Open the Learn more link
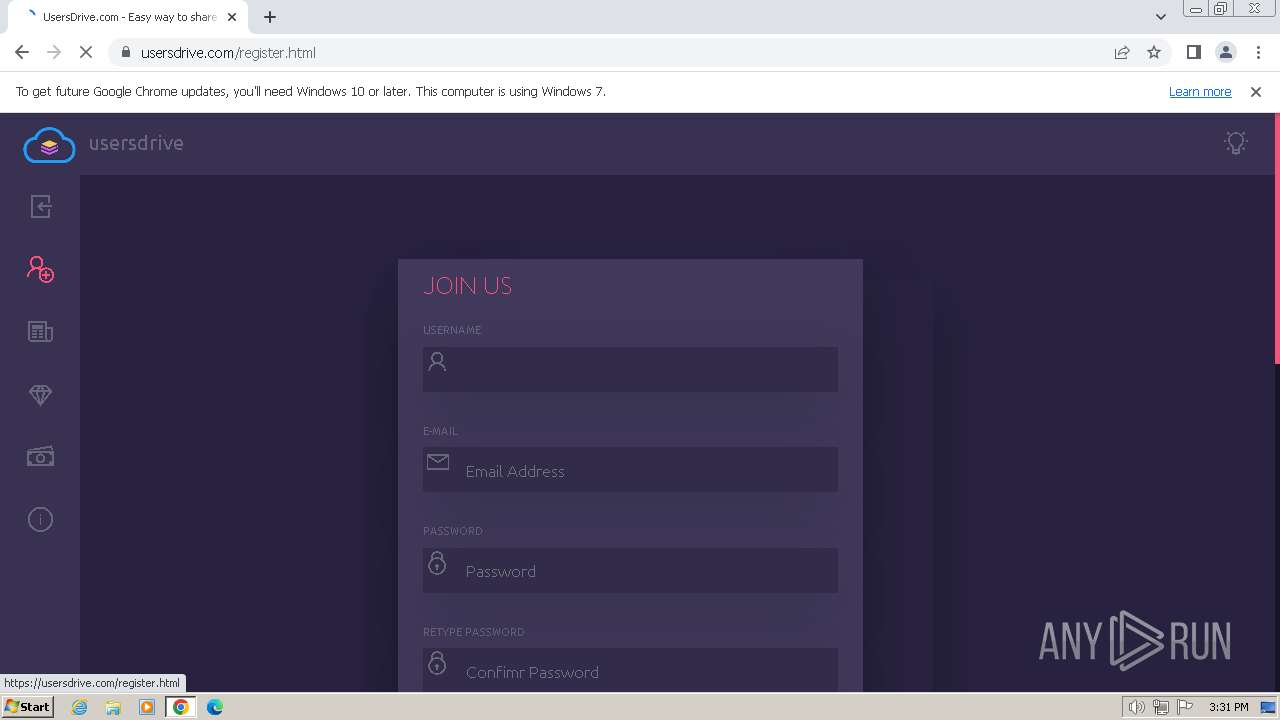The image size is (1280, 720). pos(1200,92)
